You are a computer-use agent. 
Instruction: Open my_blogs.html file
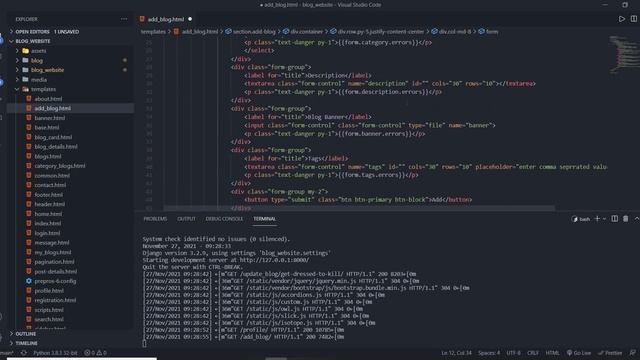(53, 252)
